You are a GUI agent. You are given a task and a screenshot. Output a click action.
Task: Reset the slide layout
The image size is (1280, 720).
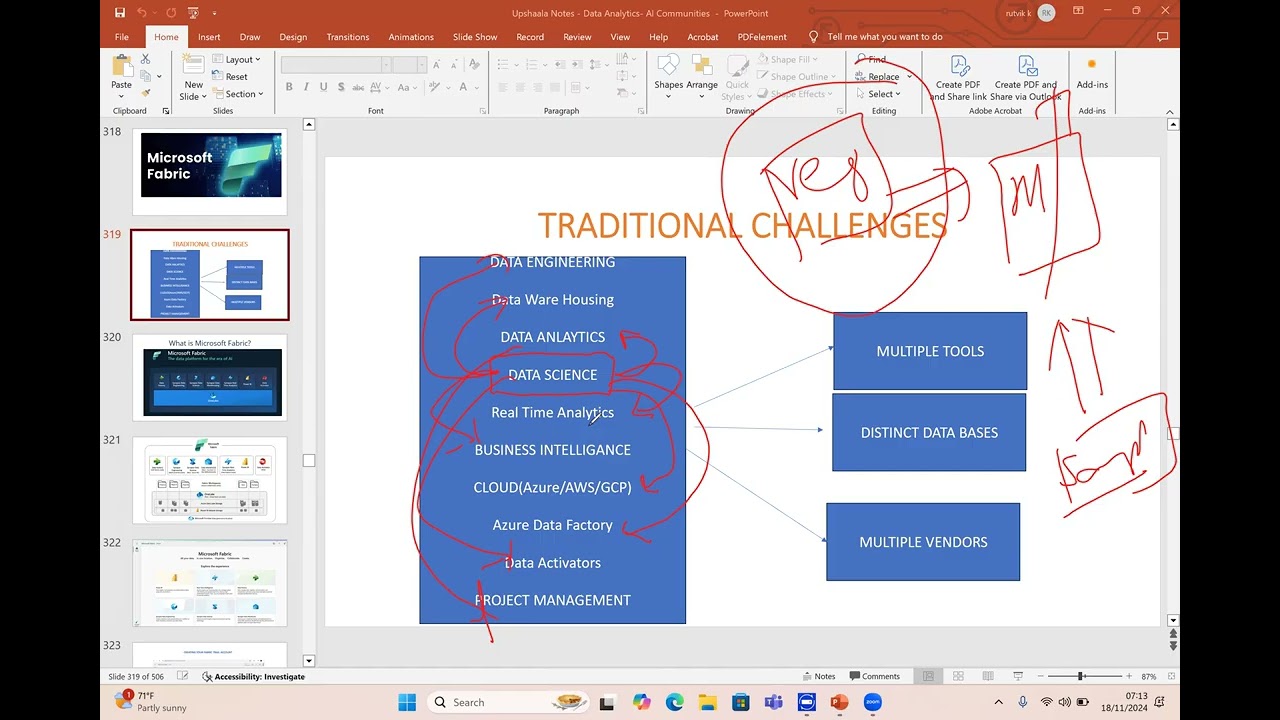(230, 77)
